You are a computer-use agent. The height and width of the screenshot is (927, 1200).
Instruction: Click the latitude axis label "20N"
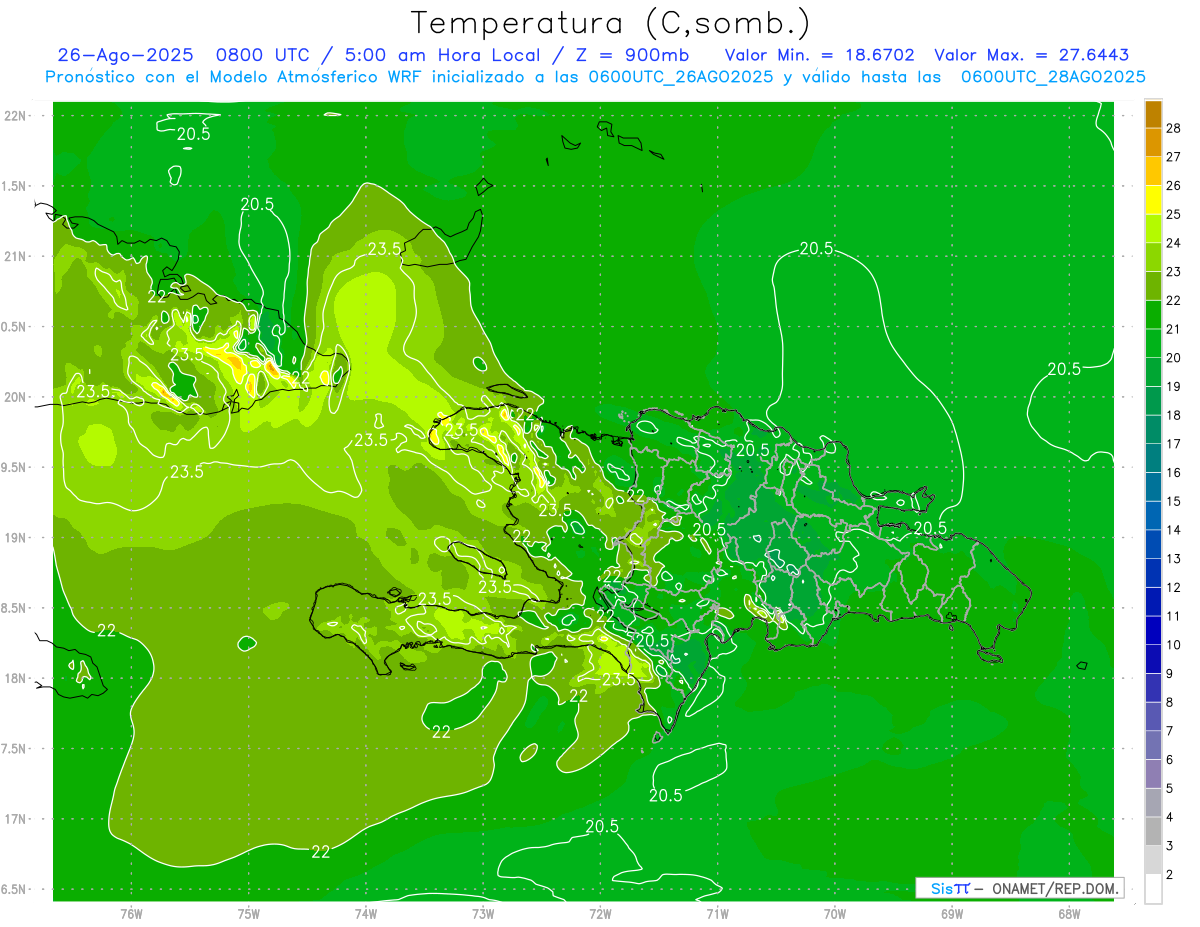15,397
